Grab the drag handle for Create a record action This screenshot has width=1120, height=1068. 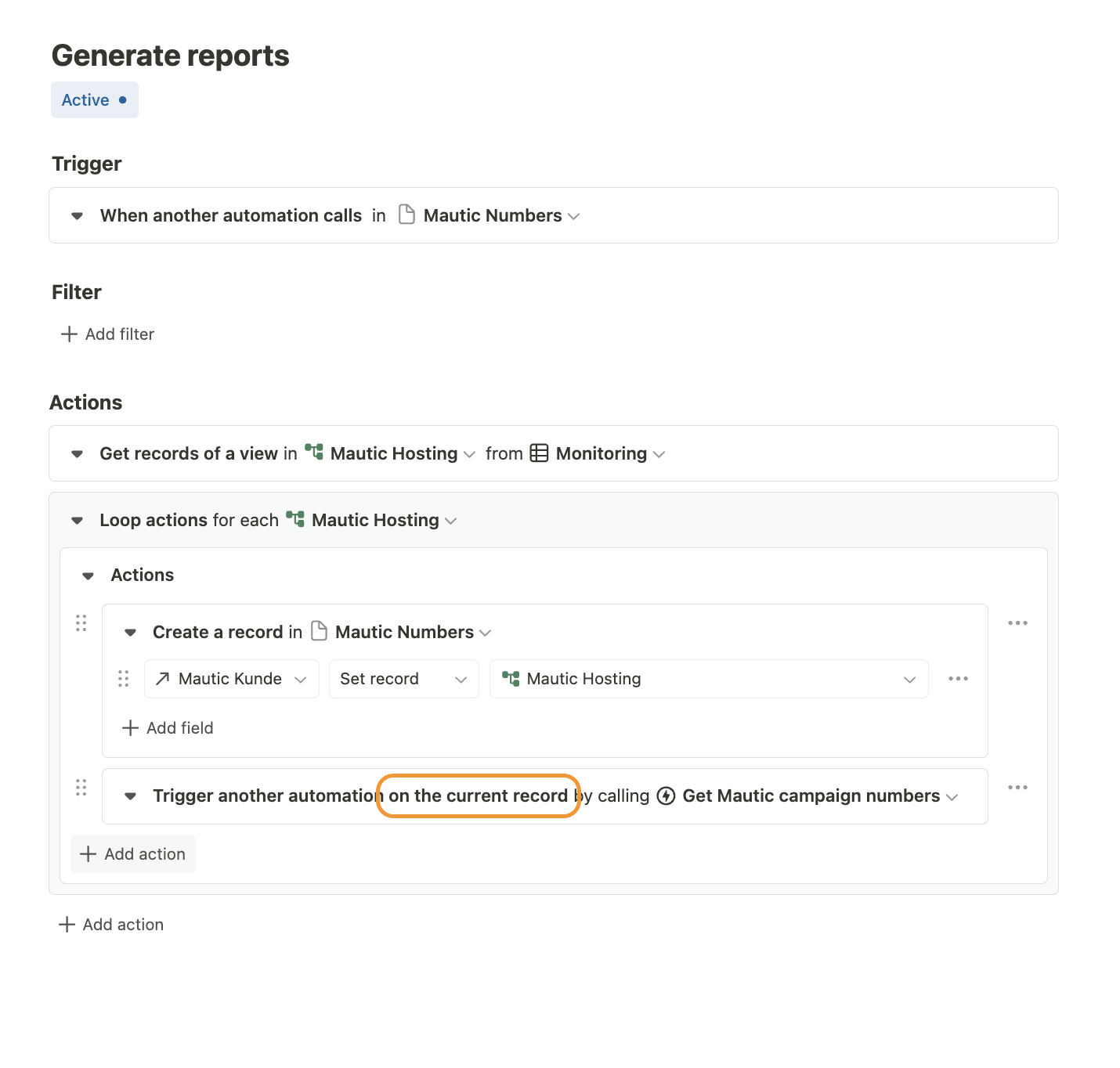pyautogui.click(x=81, y=623)
